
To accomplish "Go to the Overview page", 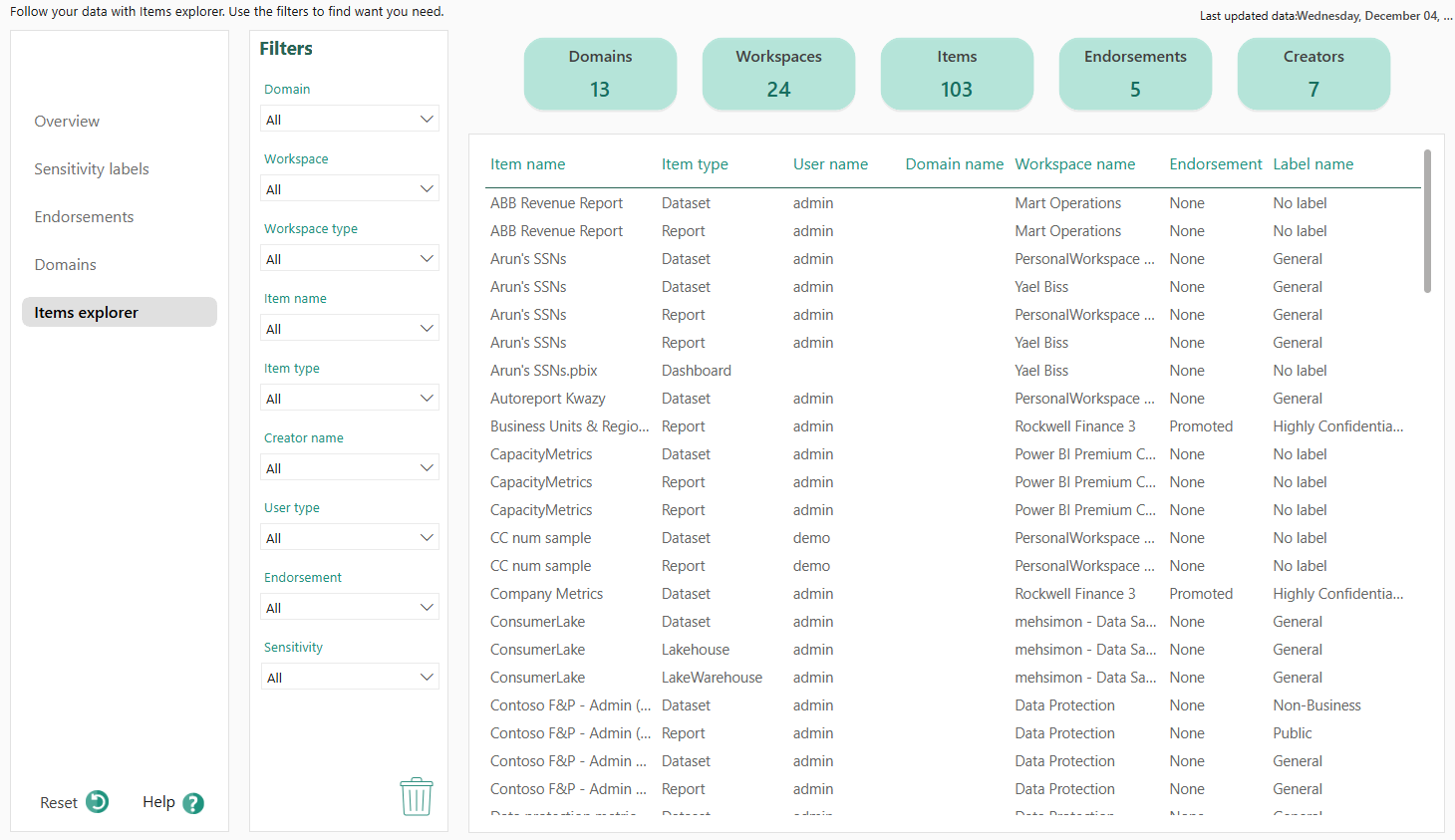I will [67, 122].
